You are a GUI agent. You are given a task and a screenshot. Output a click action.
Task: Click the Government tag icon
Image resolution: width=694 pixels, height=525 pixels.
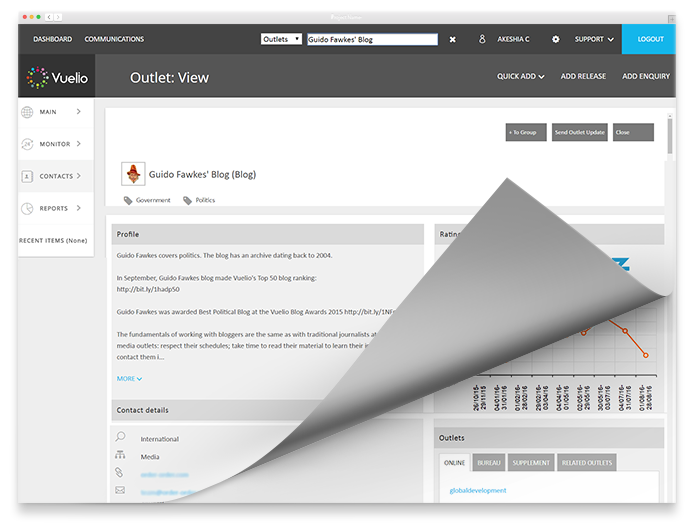click(128, 201)
